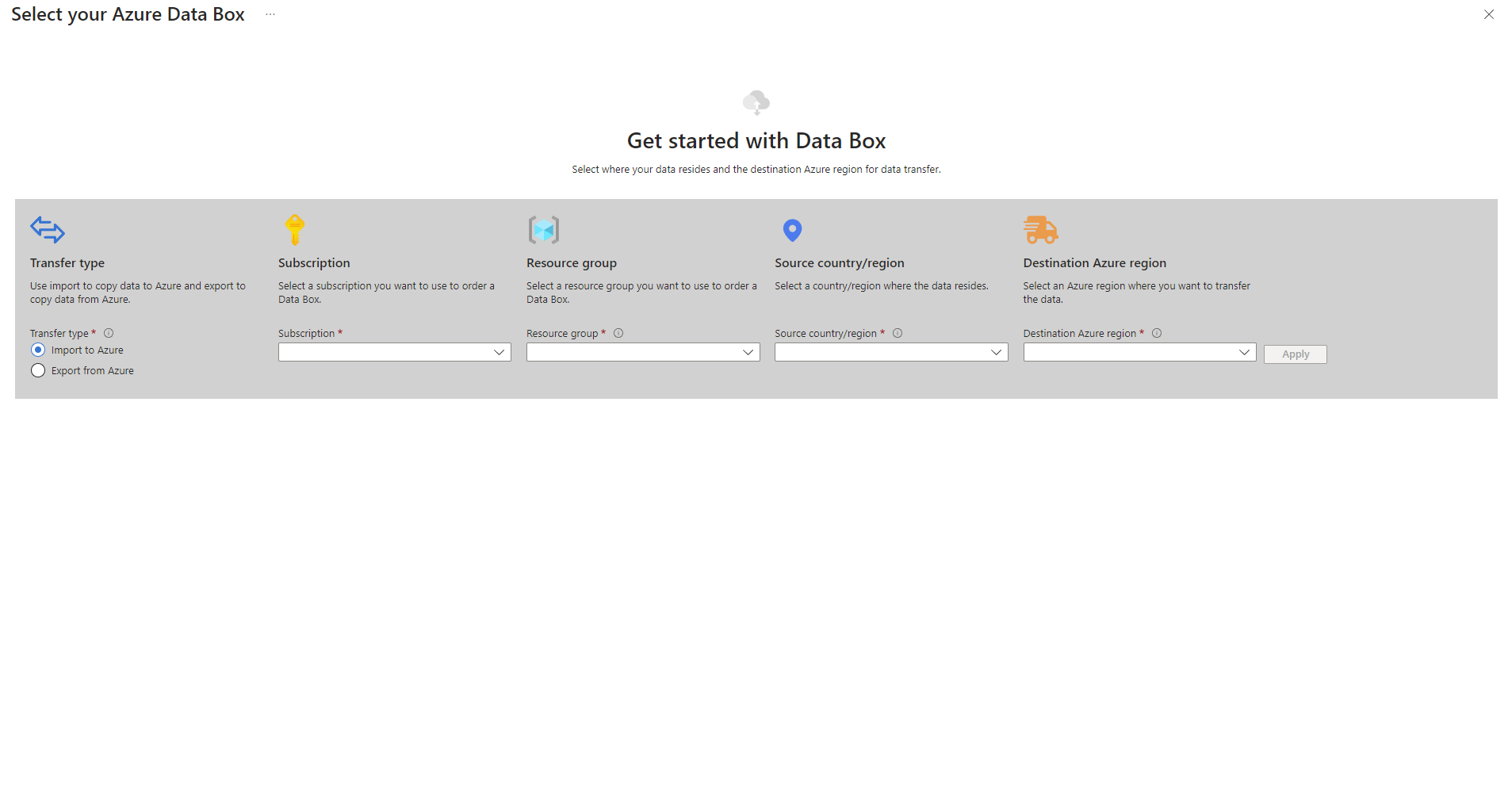Image resolution: width=1512 pixels, height=796 pixels.
Task: Click 'Select where your data resides' subtitle text
Action: [756, 170]
